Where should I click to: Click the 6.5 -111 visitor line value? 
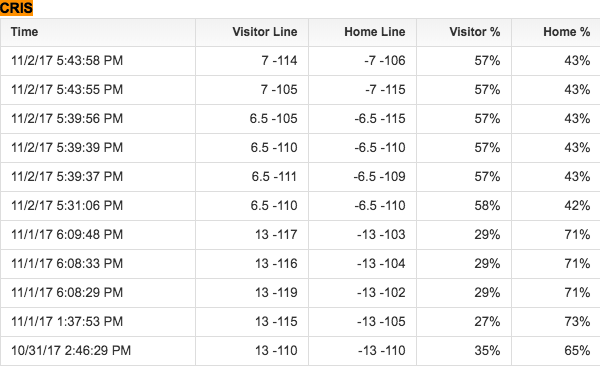(x=274, y=176)
